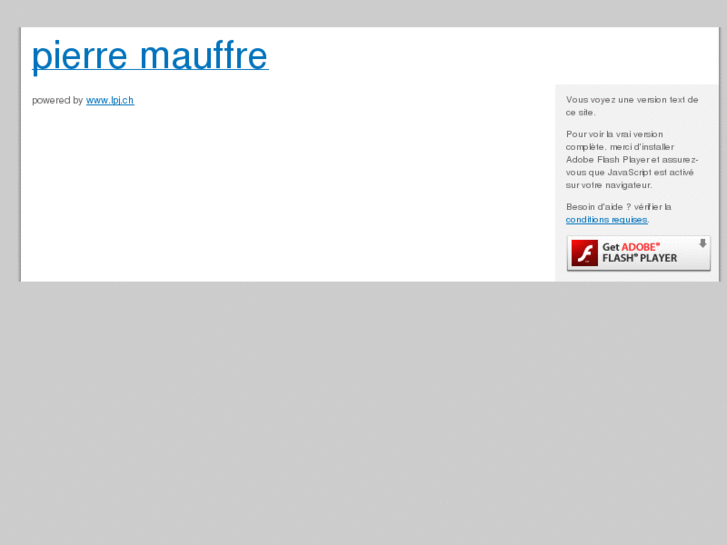Screen dimensions: 727x545
Task: Click the download arrow on Flash badge
Action: 703,243
